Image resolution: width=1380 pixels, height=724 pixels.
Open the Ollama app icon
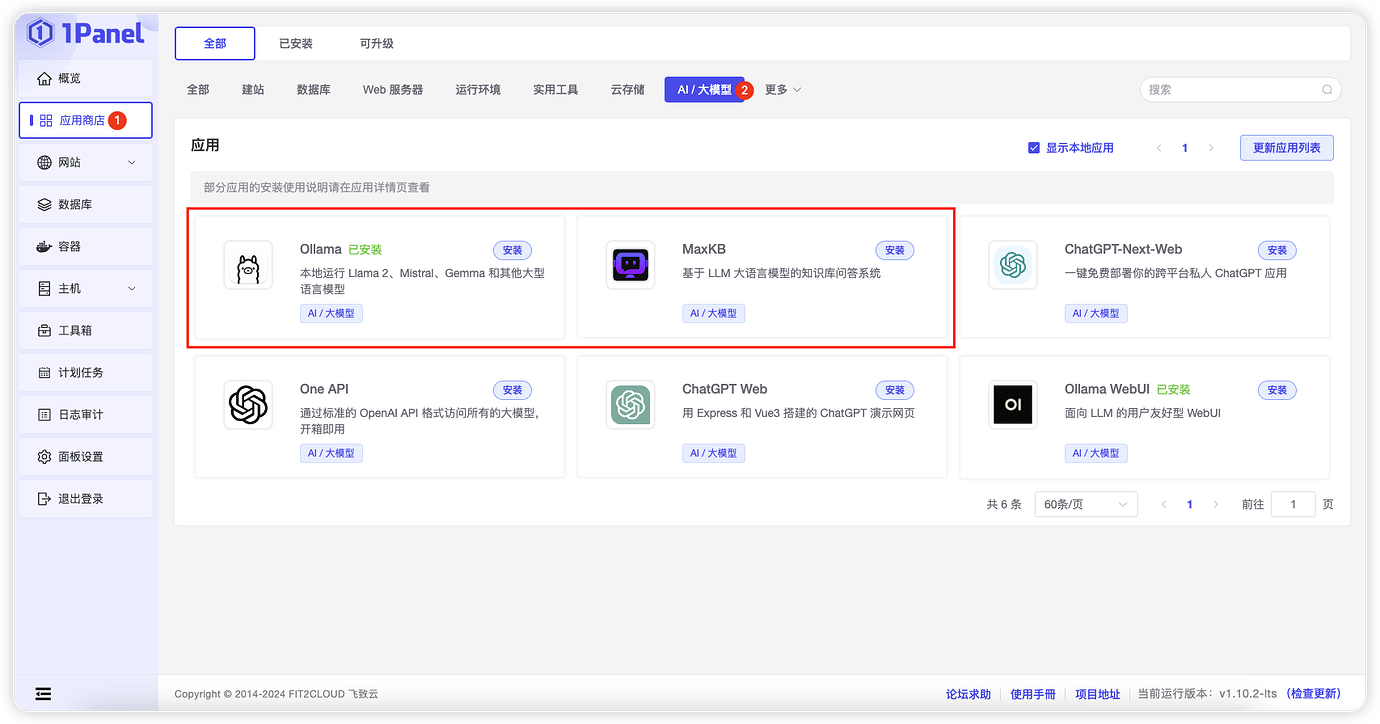pyautogui.click(x=248, y=264)
